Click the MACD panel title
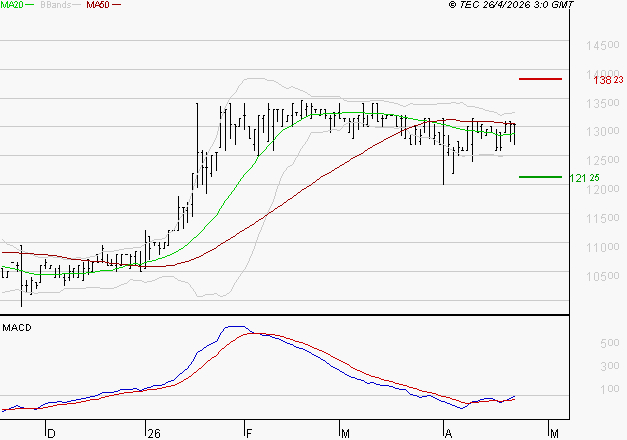 pos(15,327)
